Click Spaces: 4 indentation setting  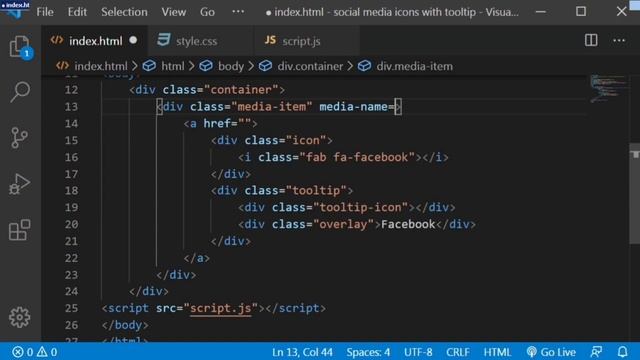[368, 352]
